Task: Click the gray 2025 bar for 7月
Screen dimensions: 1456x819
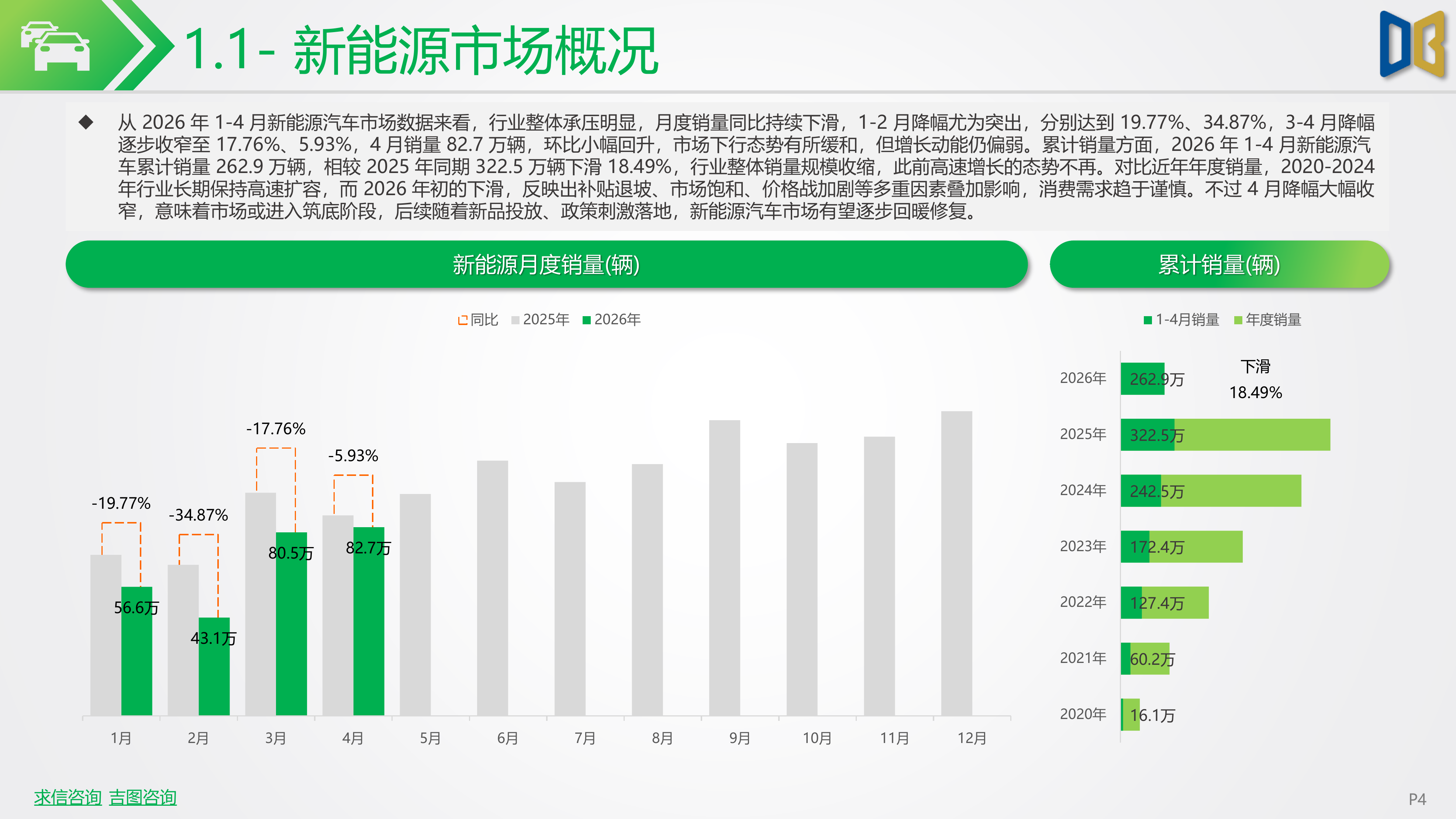Action: coord(570,598)
